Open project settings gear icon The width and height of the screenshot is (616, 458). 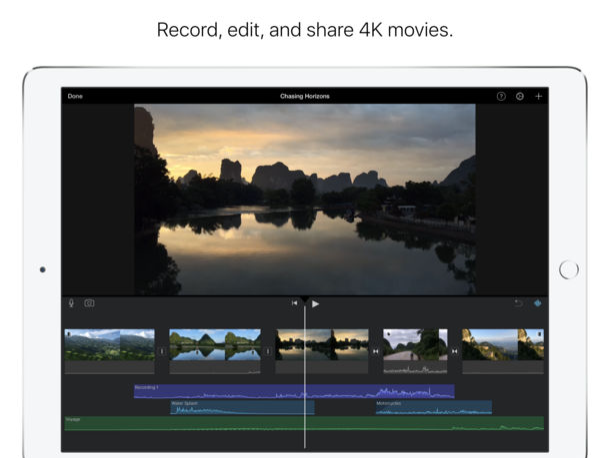pos(520,96)
